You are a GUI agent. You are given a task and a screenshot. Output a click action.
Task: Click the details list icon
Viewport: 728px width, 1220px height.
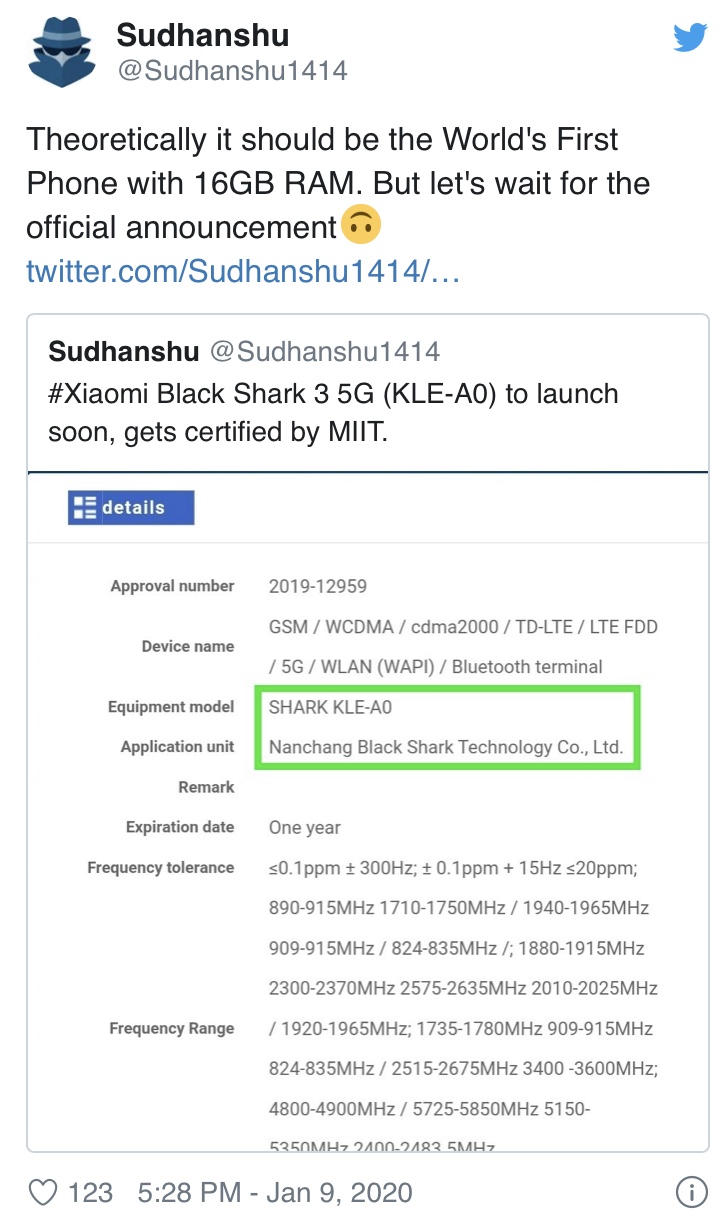point(84,507)
